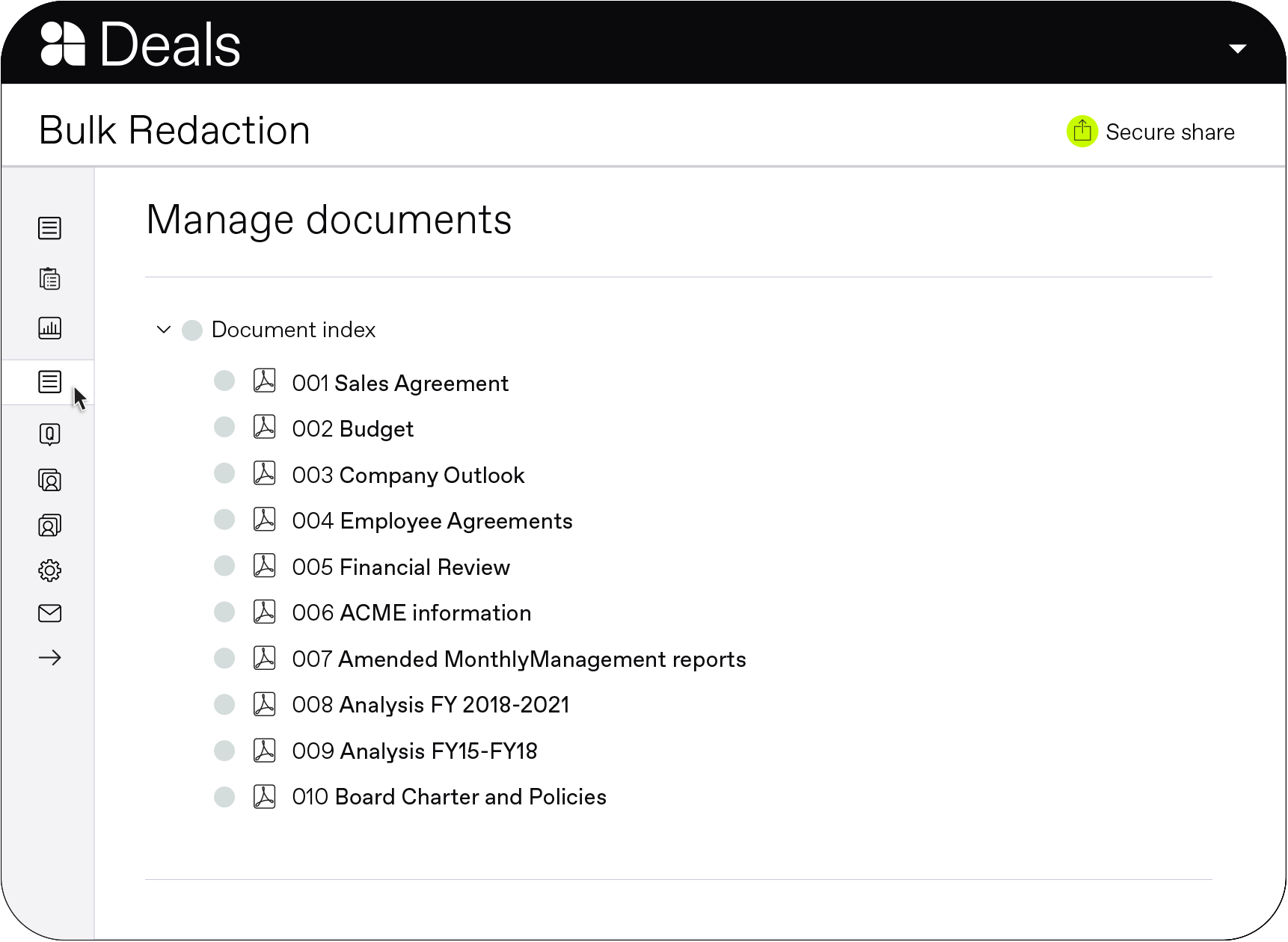The width and height of the screenshot is (1288, 942).
Task: Collapse the Document index tree
Action: point(164,330)
